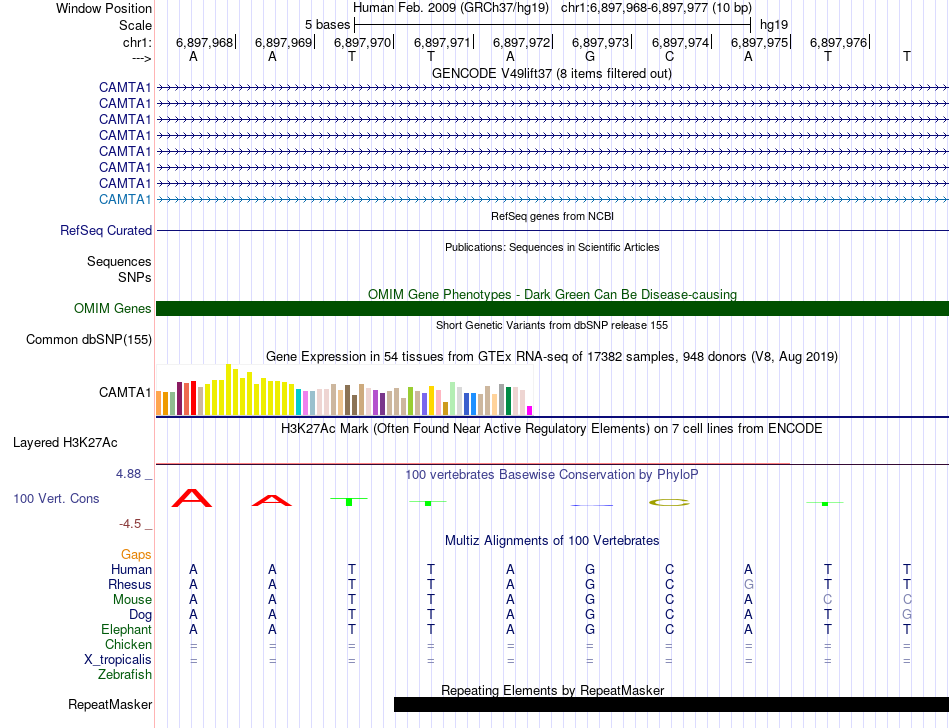Click the Layered H3K27Ac label
950x728 pixels.
(x=65, y=442)
